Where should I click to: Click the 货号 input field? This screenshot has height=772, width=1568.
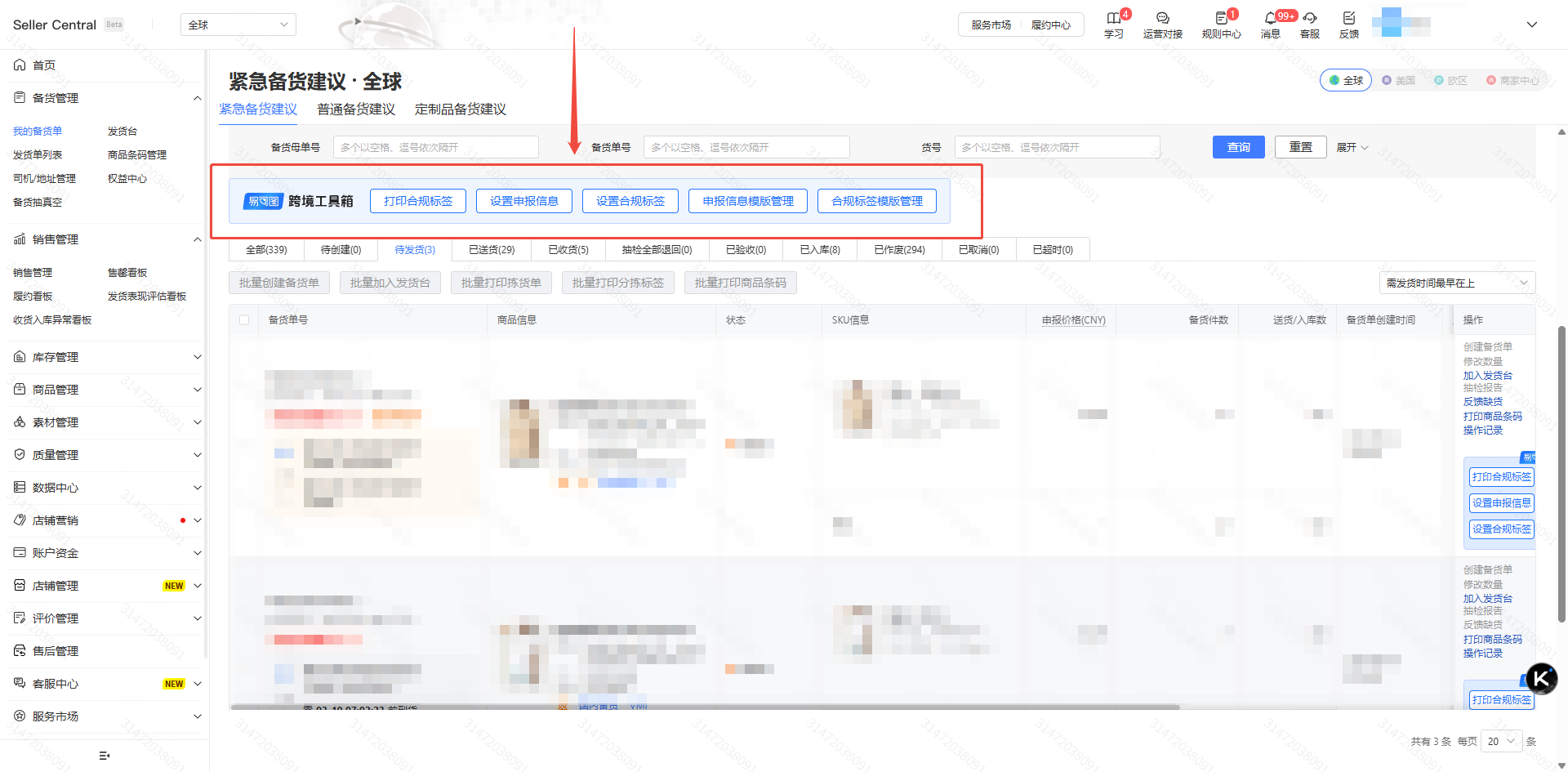click(x=1058, y=147)
